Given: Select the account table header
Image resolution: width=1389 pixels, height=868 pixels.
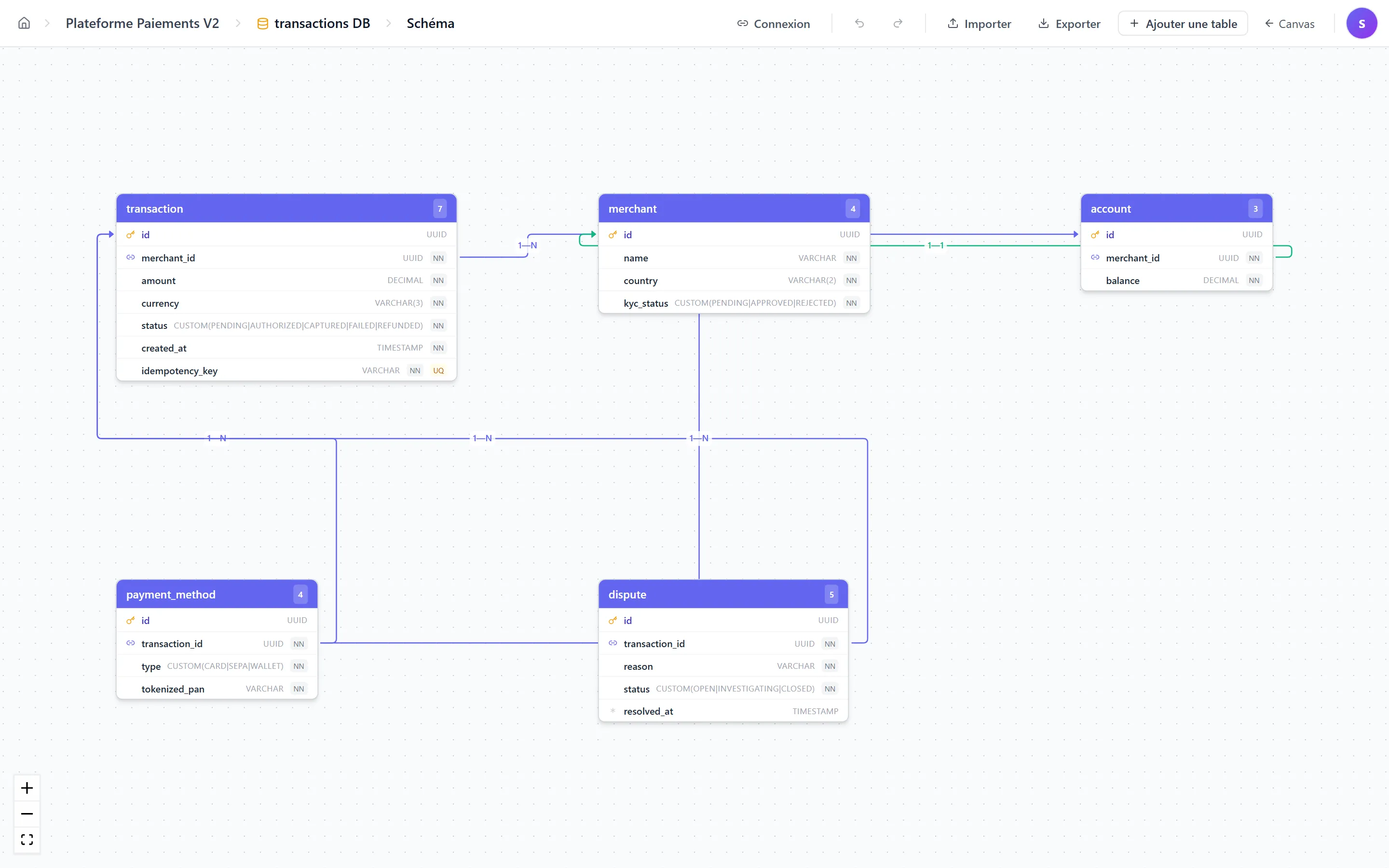Looking at the screenshot, I should pos(1176,208).
